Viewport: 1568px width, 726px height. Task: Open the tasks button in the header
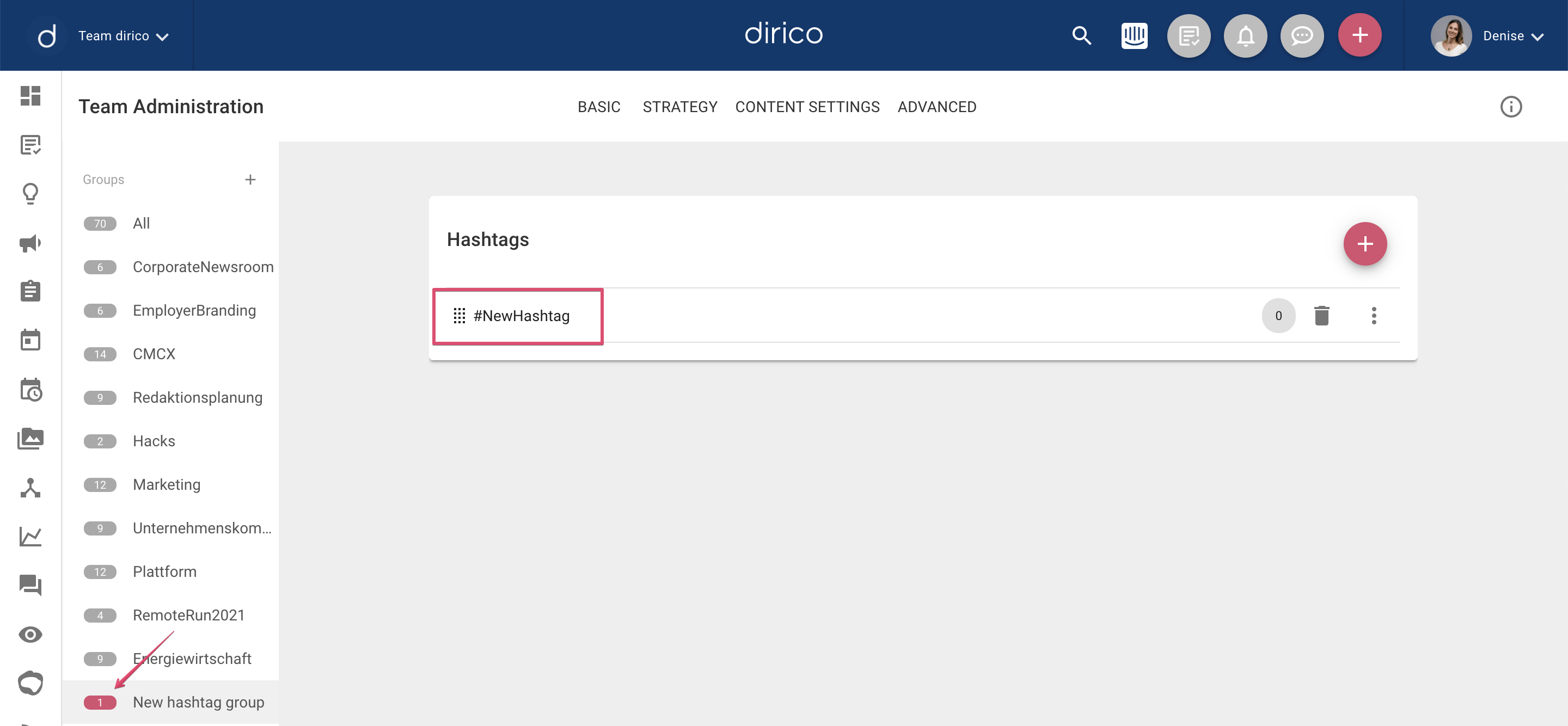1189,35
